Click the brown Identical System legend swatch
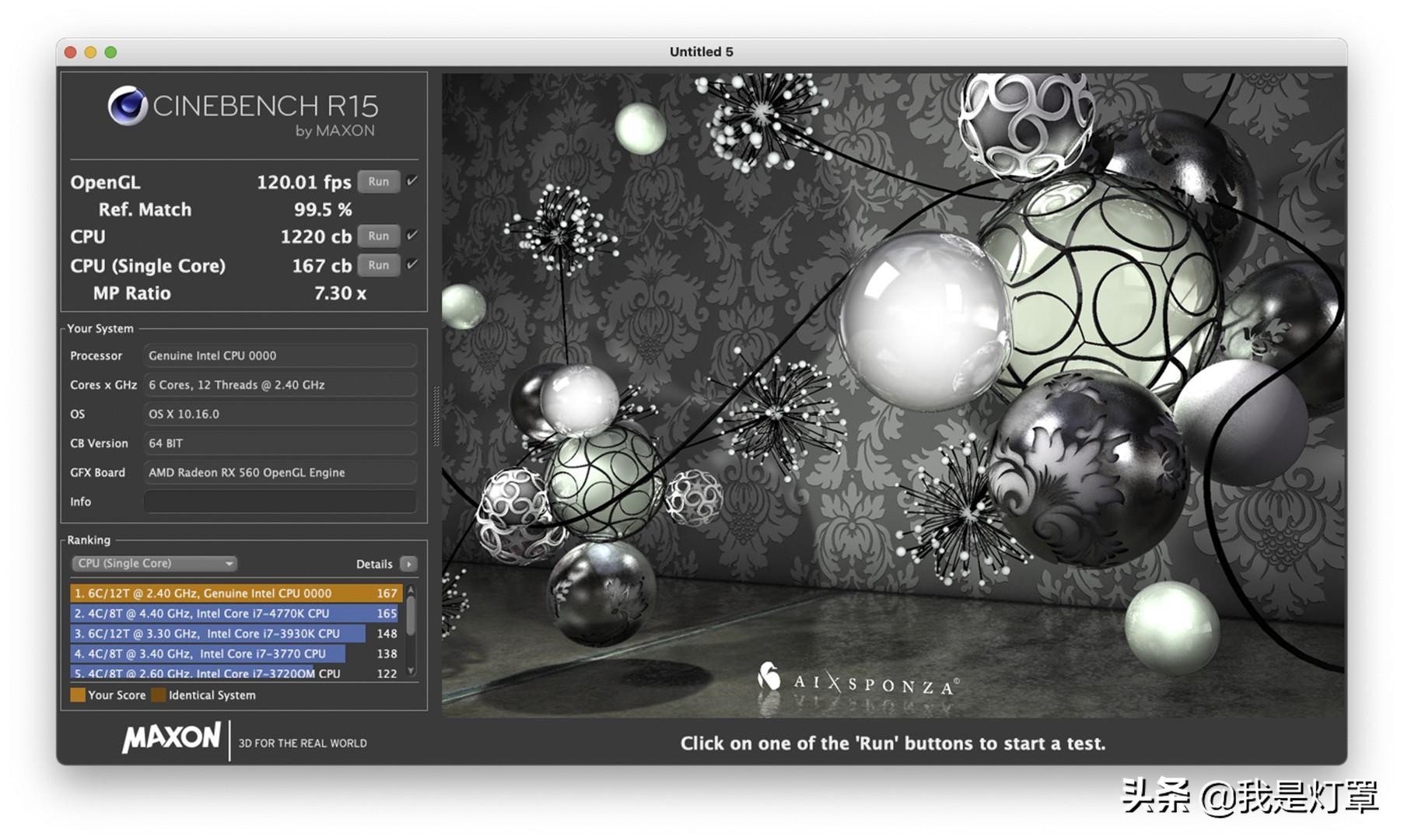The width and height of the screenshot is (1404, 840). [159, 695]
